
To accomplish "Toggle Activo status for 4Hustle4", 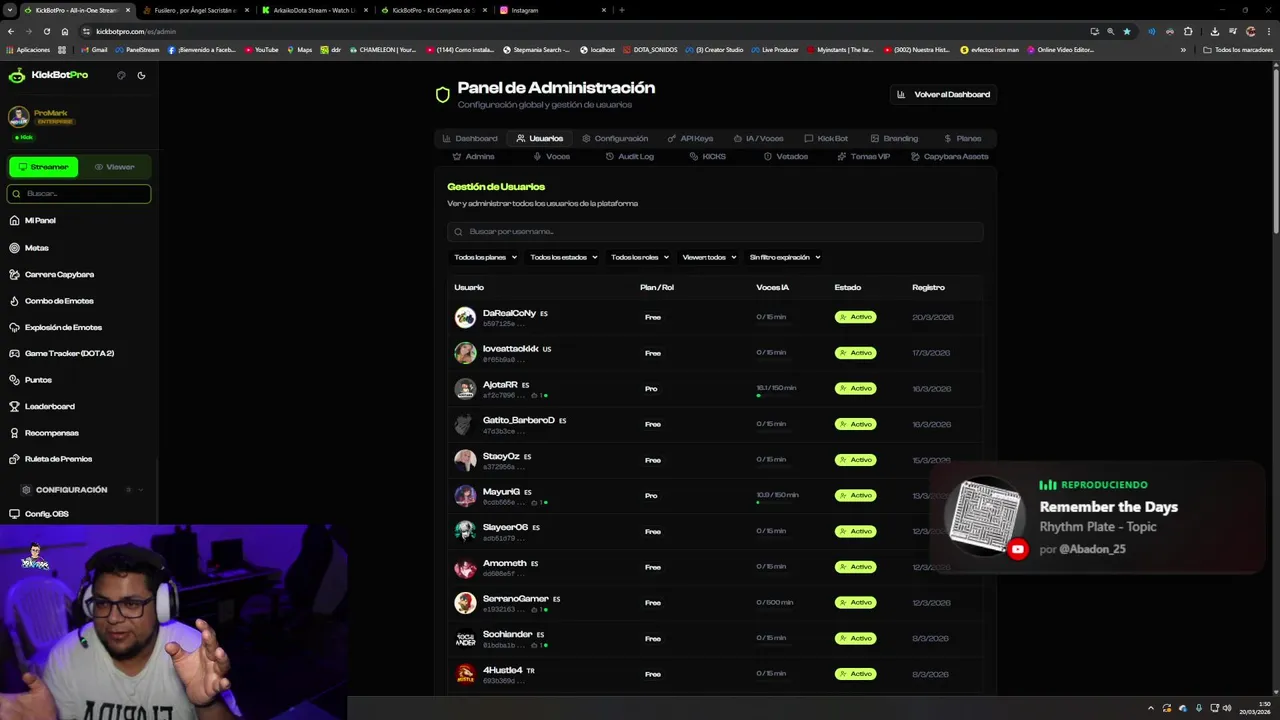I will [x=856, y=674].
